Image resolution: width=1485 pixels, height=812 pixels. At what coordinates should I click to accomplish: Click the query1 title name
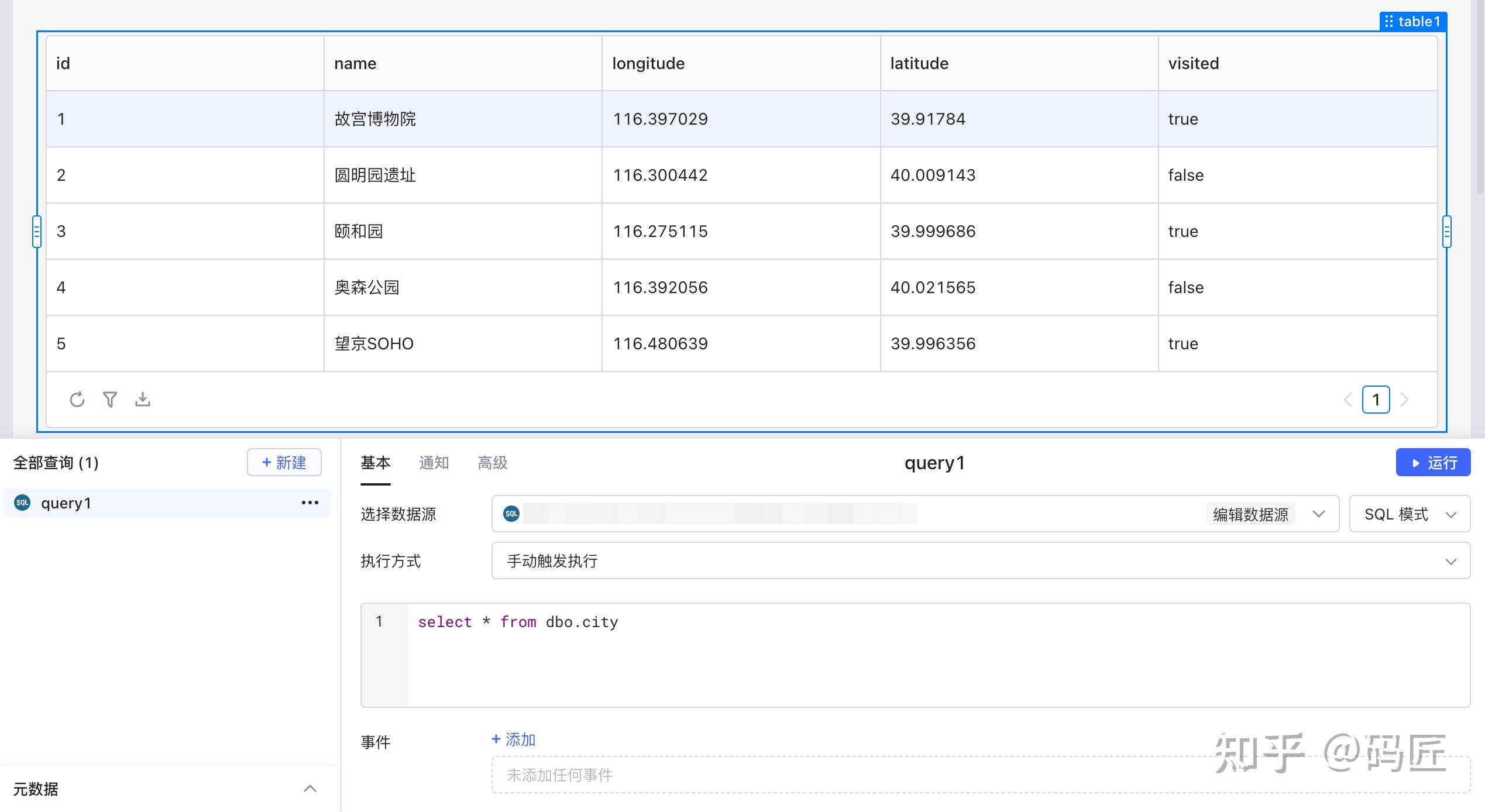tap(934, 463)
